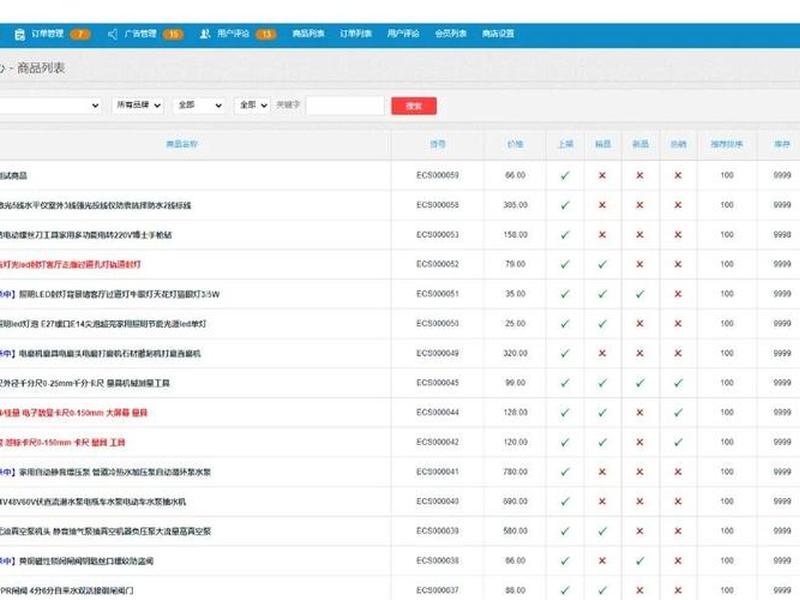Toggle 精品 check mark for ECS000050
The height and width of the screenshot is (600, 800).
(603, 323)
